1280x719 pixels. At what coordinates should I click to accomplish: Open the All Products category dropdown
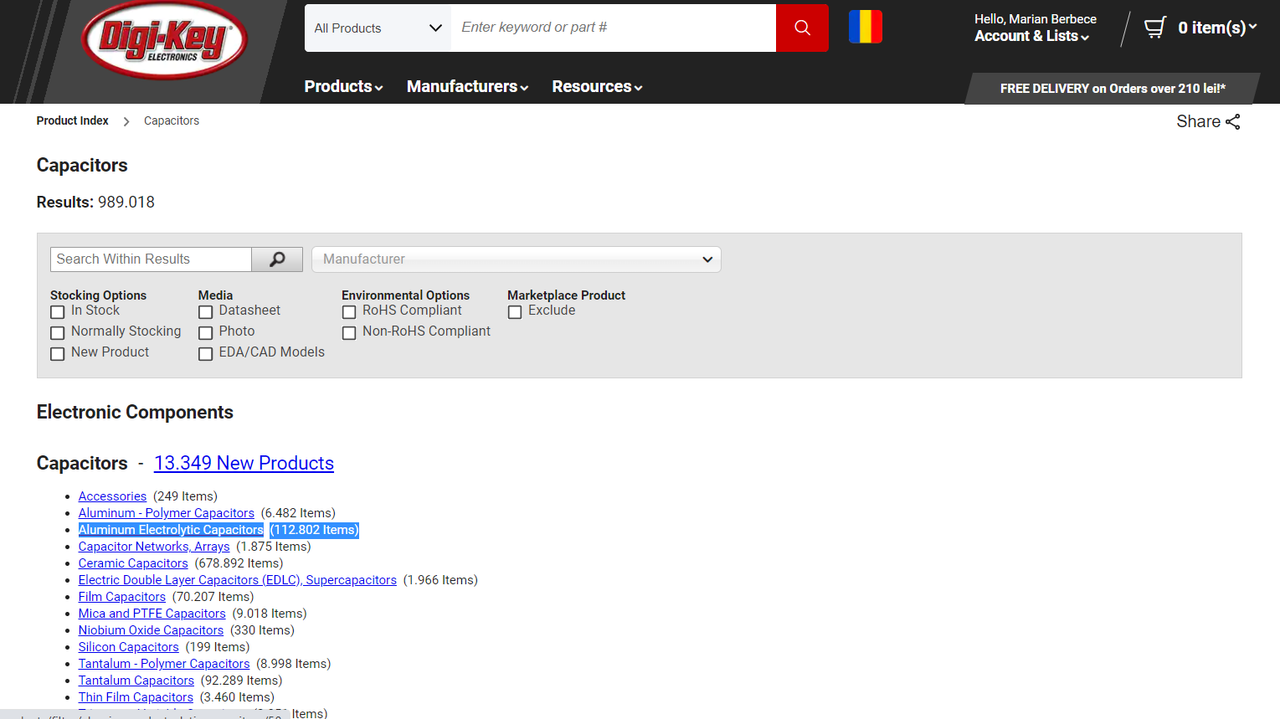pyautogui.click(x=378, y=28)
